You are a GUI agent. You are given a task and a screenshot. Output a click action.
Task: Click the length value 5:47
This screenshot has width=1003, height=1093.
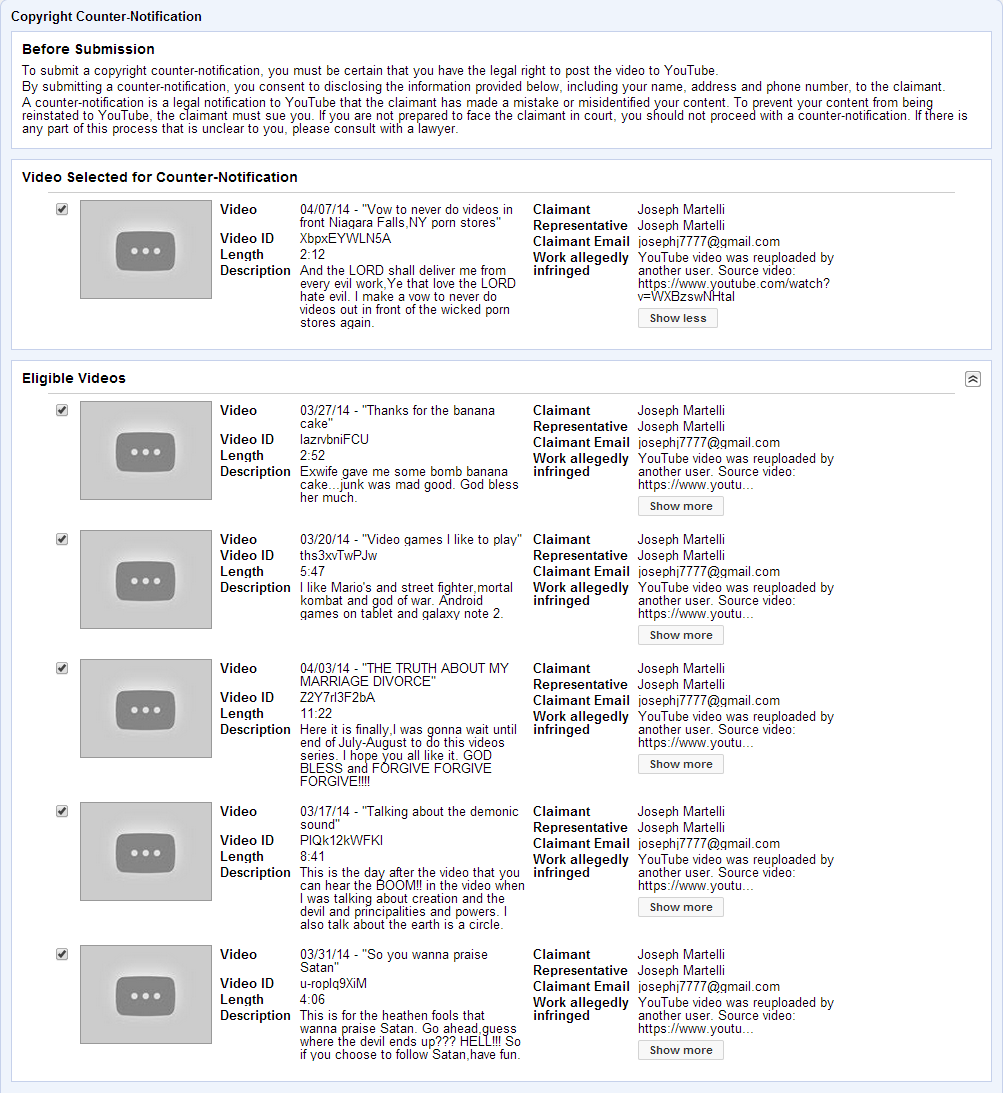pos(312,572)
